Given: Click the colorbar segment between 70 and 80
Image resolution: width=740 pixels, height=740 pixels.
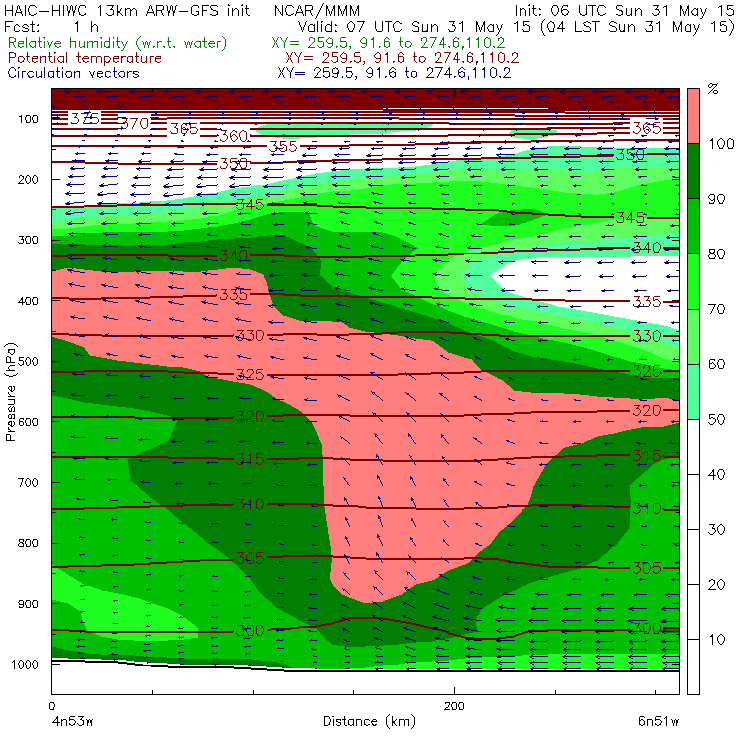Looking at the screenshot, I should pyautogui.click(x=693, y=281).
